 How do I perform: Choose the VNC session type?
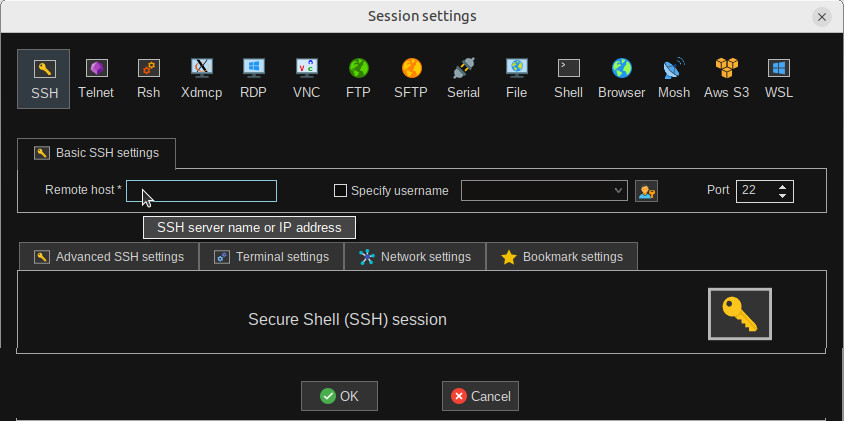pyautogui.click(x=306, y=79)
